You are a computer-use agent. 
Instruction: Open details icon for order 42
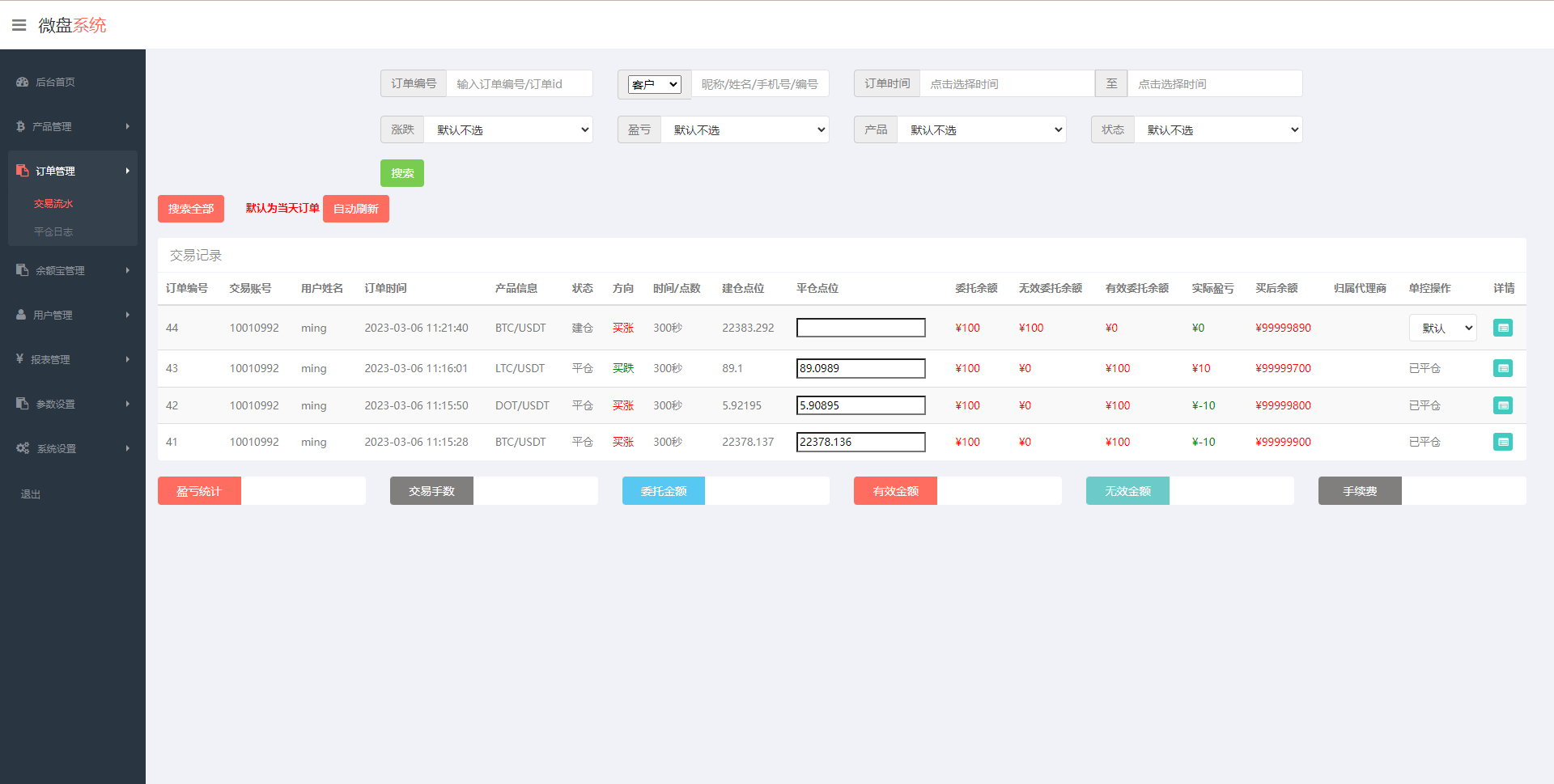click(1502, 405)
